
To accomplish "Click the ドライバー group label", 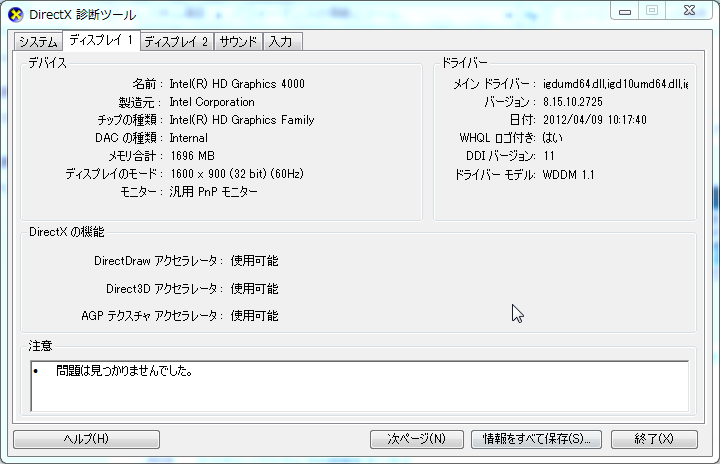I will [x=464, y=63].
